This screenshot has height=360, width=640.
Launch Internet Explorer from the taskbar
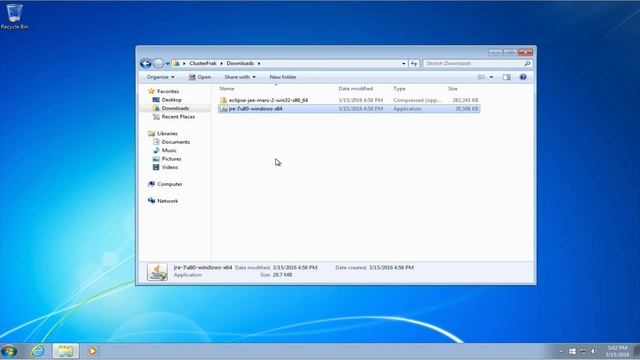[38, 351]
